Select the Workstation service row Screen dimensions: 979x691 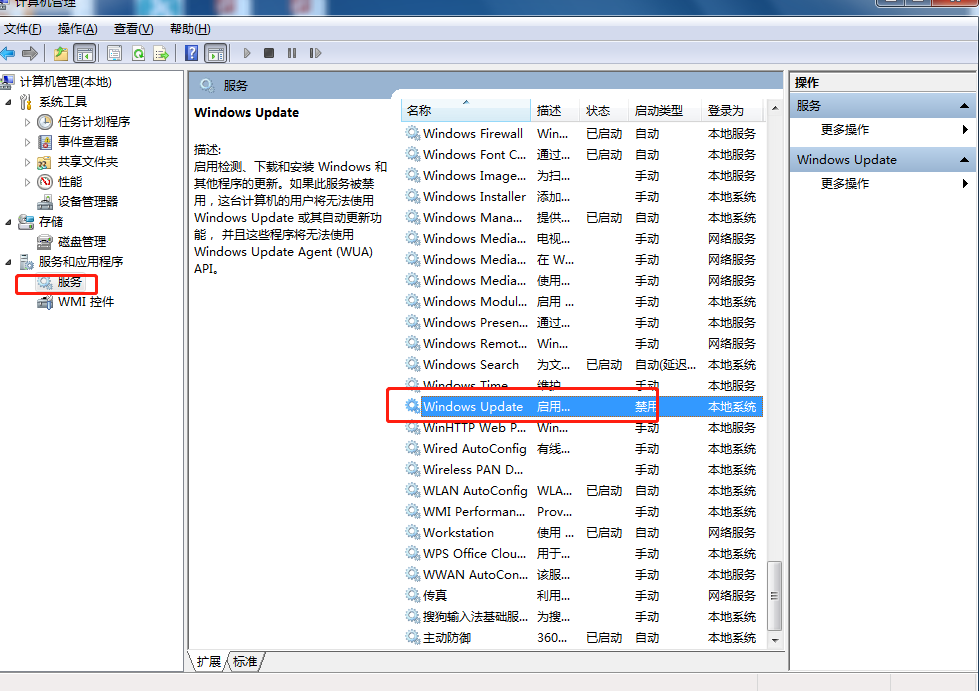(583, 532)
